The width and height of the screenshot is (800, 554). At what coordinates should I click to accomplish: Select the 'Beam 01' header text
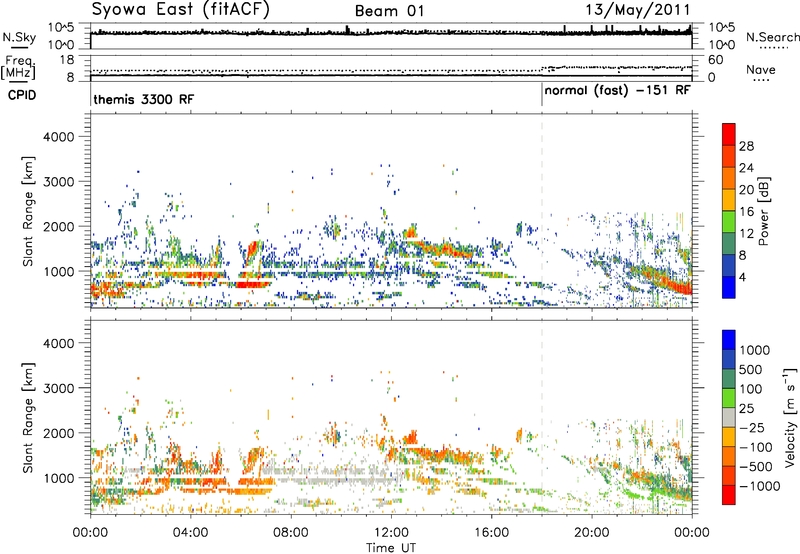(389, 11)
